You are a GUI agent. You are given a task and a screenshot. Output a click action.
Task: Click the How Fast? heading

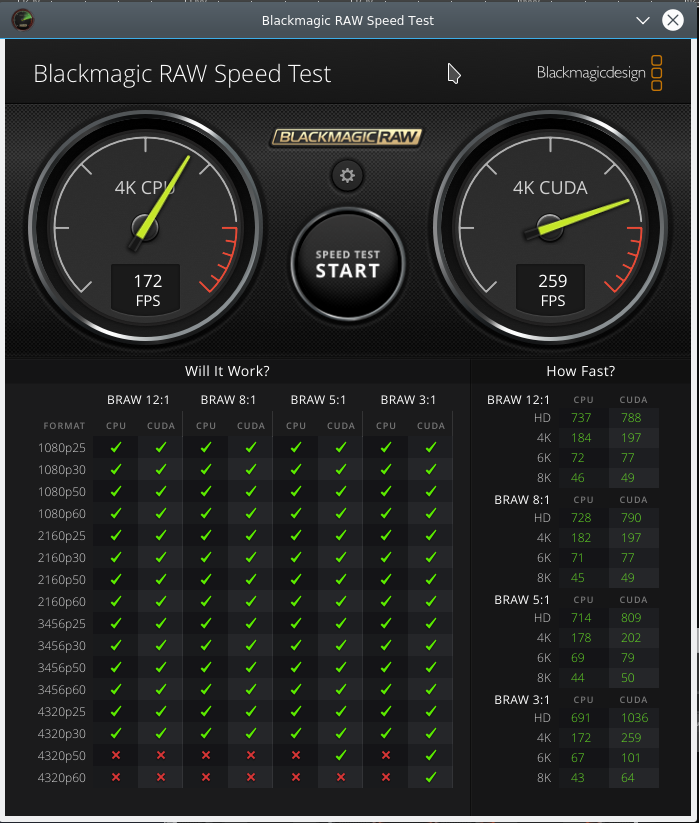(x=580, y=371)
